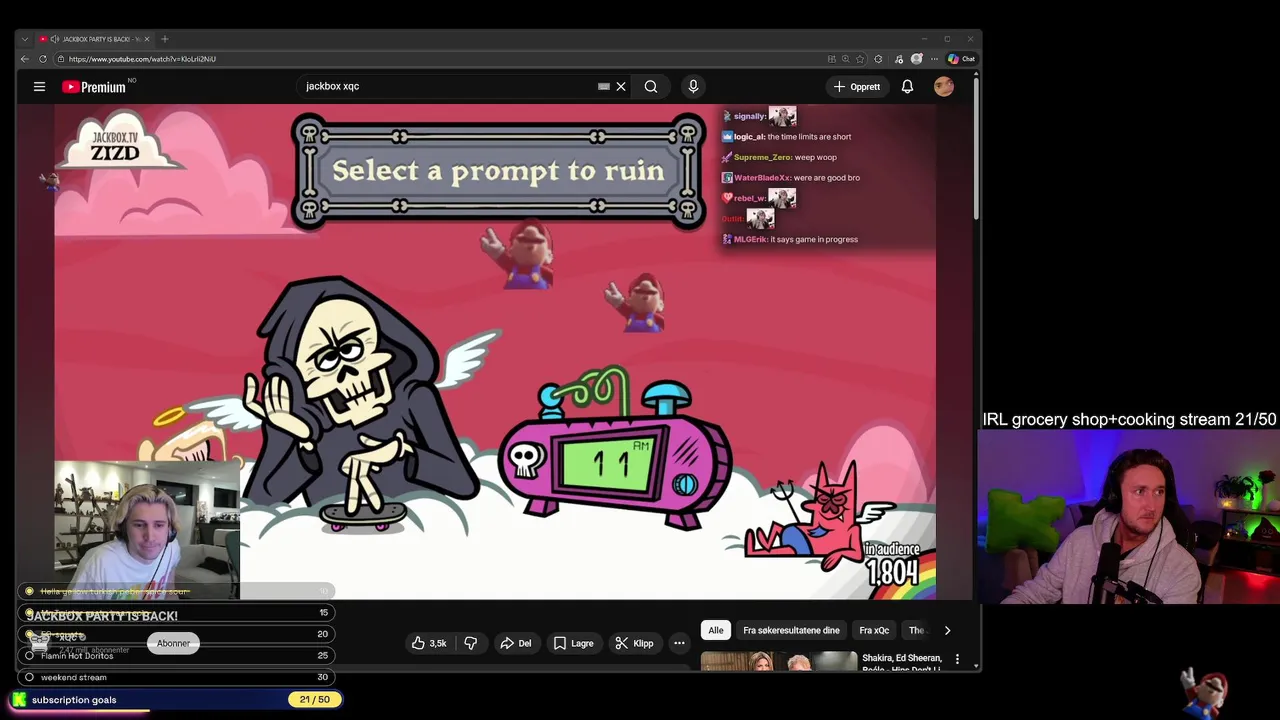Click the webcam feed at bottom right
The image size is (1280, 720).
pyautogui.click(x=1129, y=517)
